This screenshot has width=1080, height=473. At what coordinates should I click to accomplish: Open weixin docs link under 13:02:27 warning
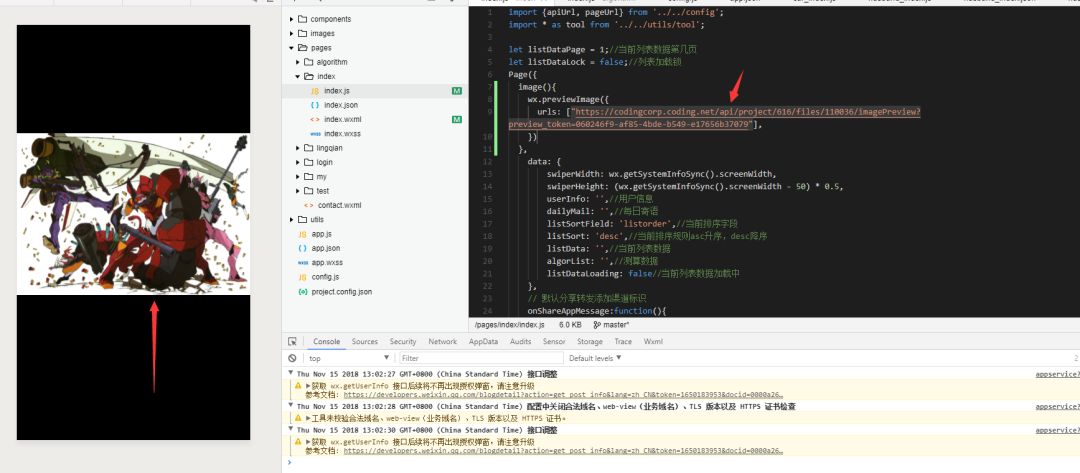563,395
